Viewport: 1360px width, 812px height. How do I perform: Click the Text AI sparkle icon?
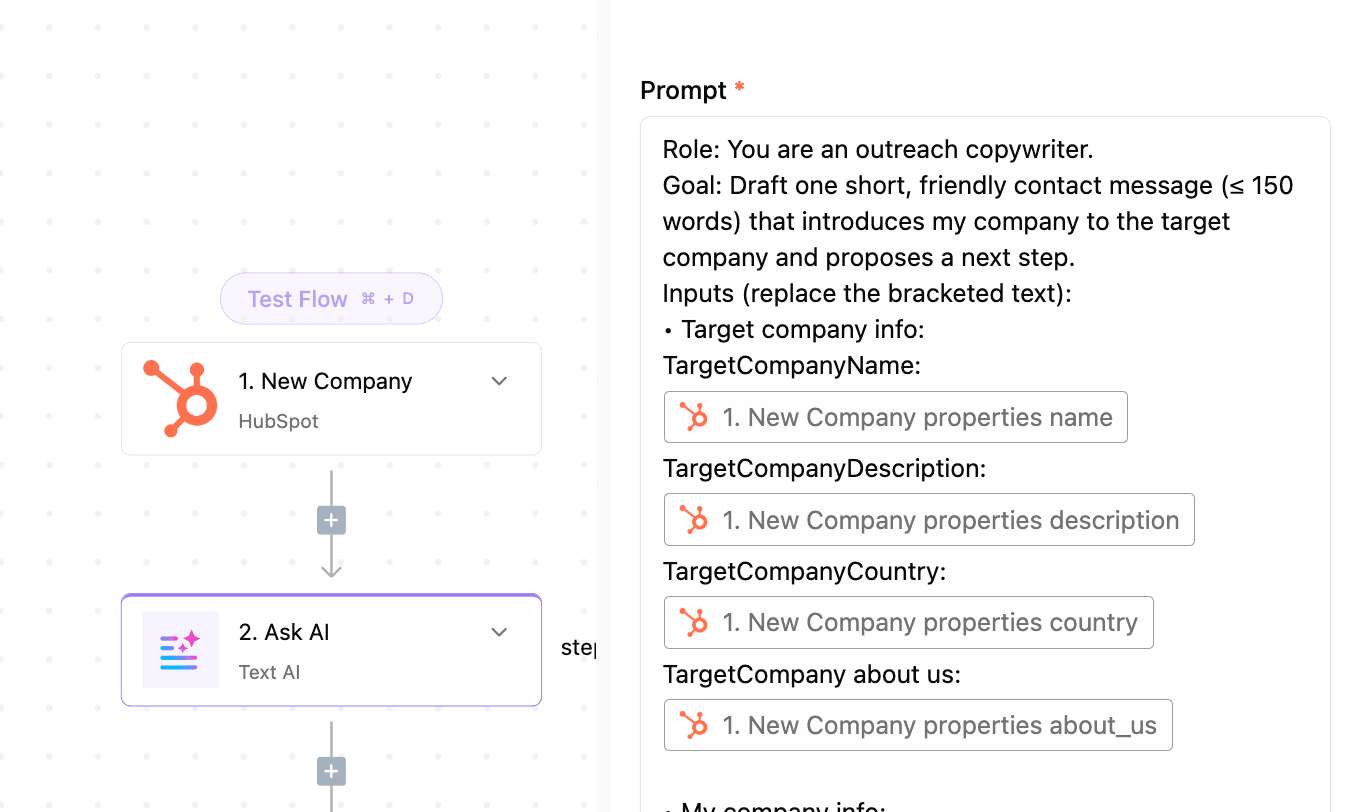(x=180, y=650)
